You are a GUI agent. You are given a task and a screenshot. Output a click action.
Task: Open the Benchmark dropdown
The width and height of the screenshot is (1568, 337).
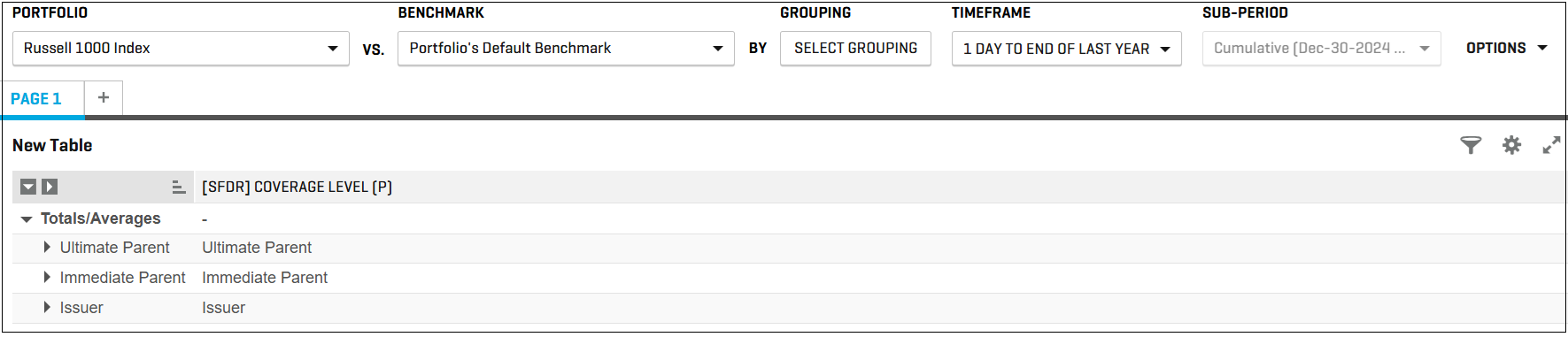click(x=566, y=49)
